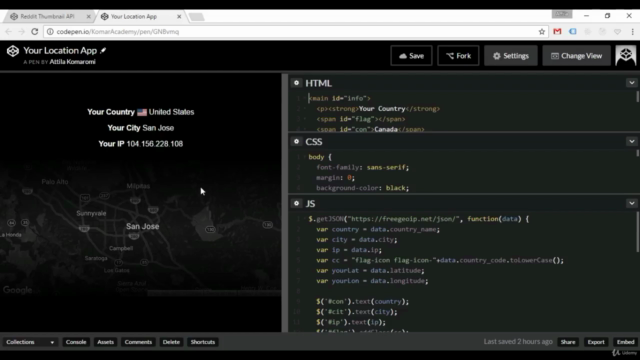Collapse the HTML editor chevron

[632, 83]
